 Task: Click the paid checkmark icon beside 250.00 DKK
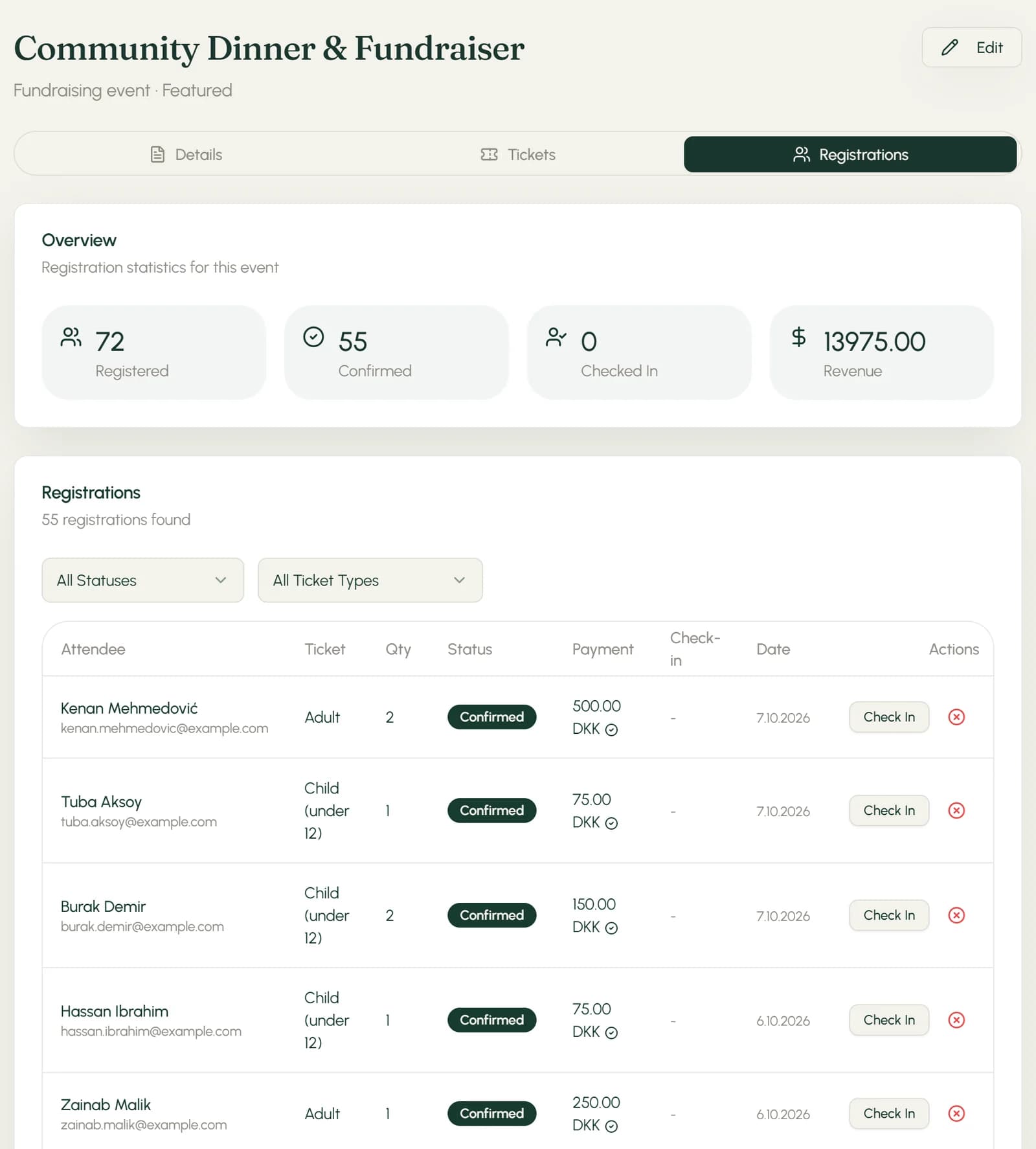pyautogui.click(x=611, y=1126)
